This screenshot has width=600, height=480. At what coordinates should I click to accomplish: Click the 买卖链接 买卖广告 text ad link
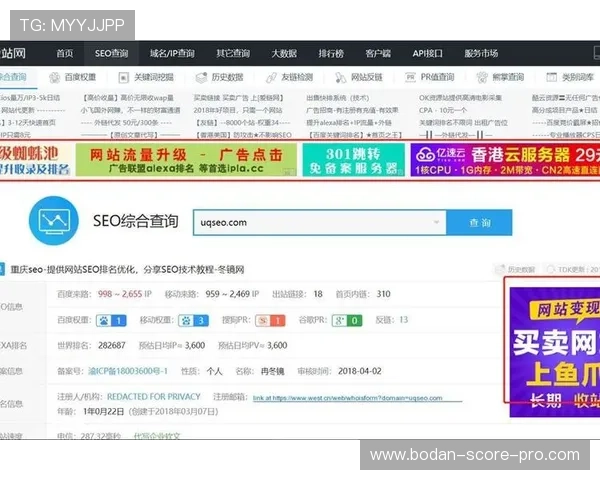pos(238,98)
